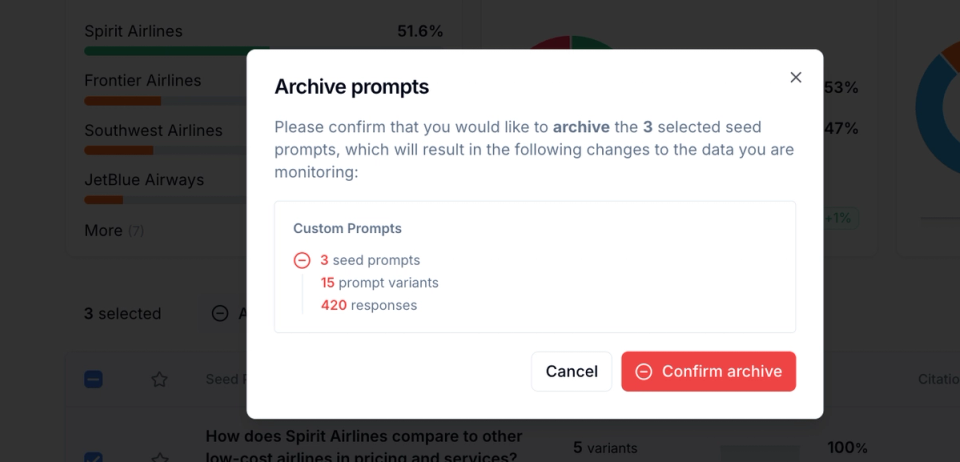Expand the More (7) airlines list
This screenshot has height=462, width=960.
click(114, 231)
